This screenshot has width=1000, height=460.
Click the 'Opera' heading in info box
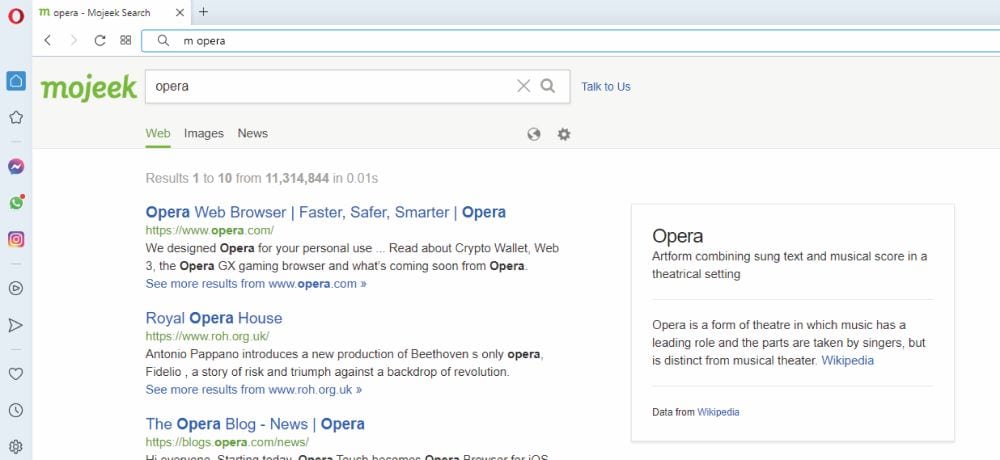tap(677, 236)
